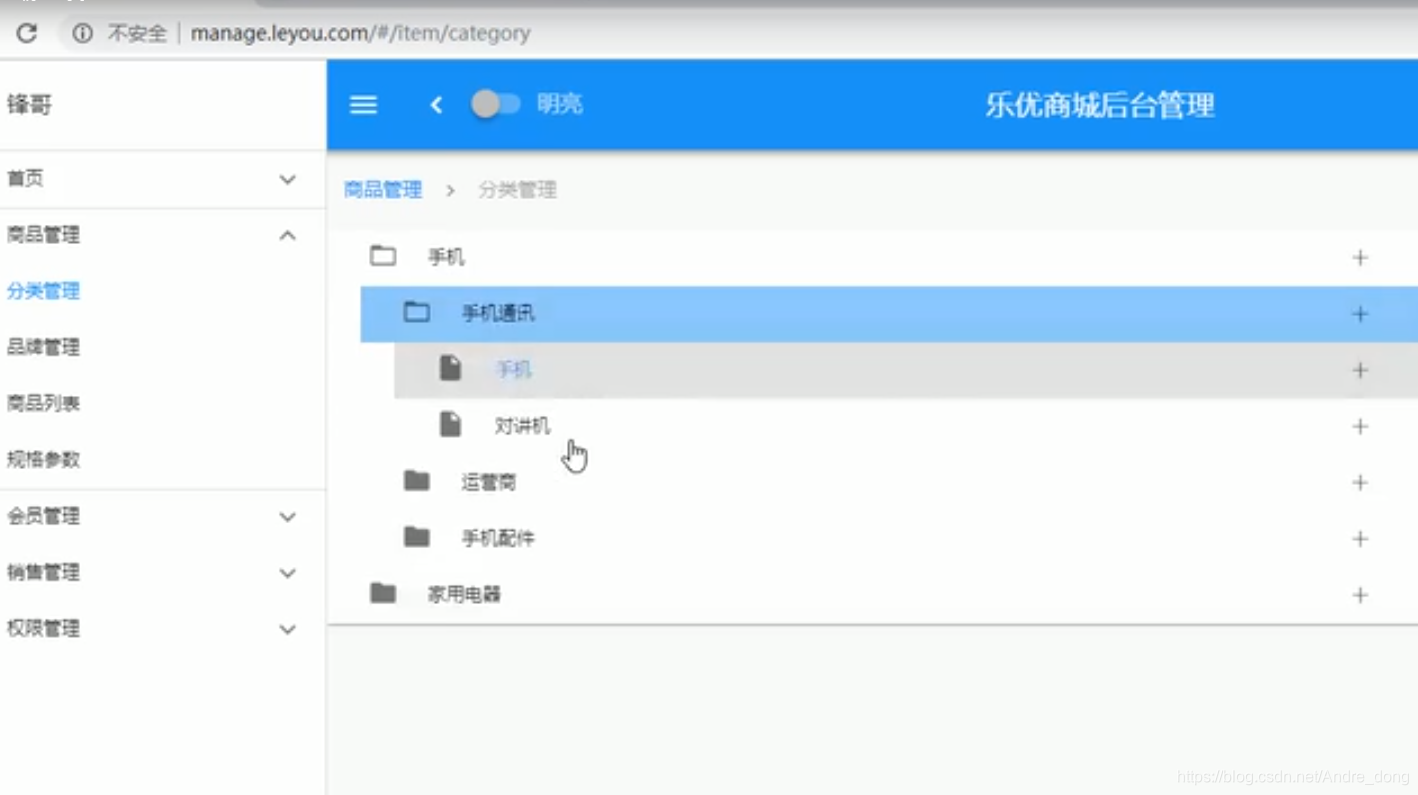
Task: Open 分类管理 in the sidebar
Action: [43, 291]
